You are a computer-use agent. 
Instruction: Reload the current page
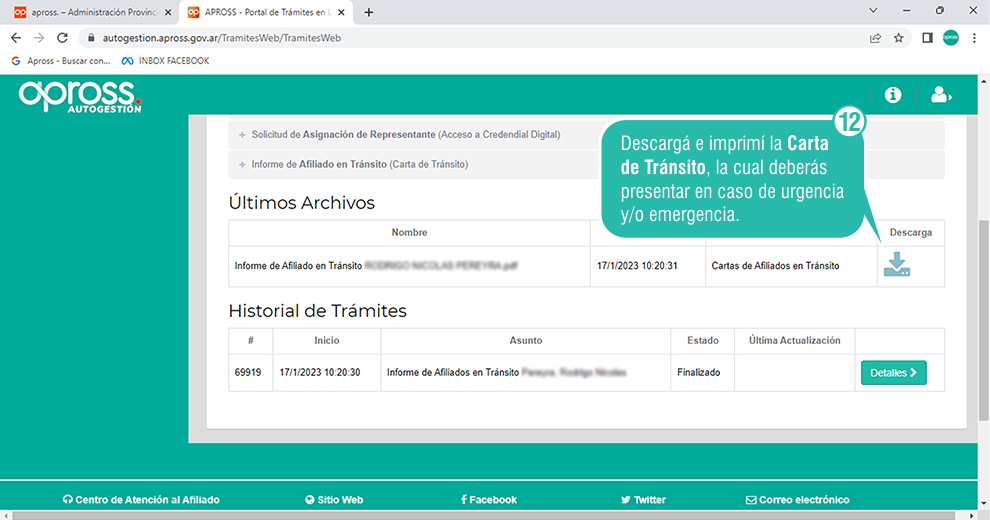tap(62, 38)
